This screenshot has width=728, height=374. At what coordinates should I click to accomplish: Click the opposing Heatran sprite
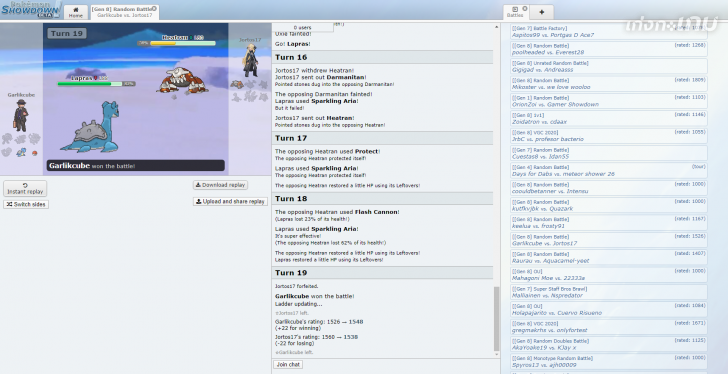click(x=182, y=81)
